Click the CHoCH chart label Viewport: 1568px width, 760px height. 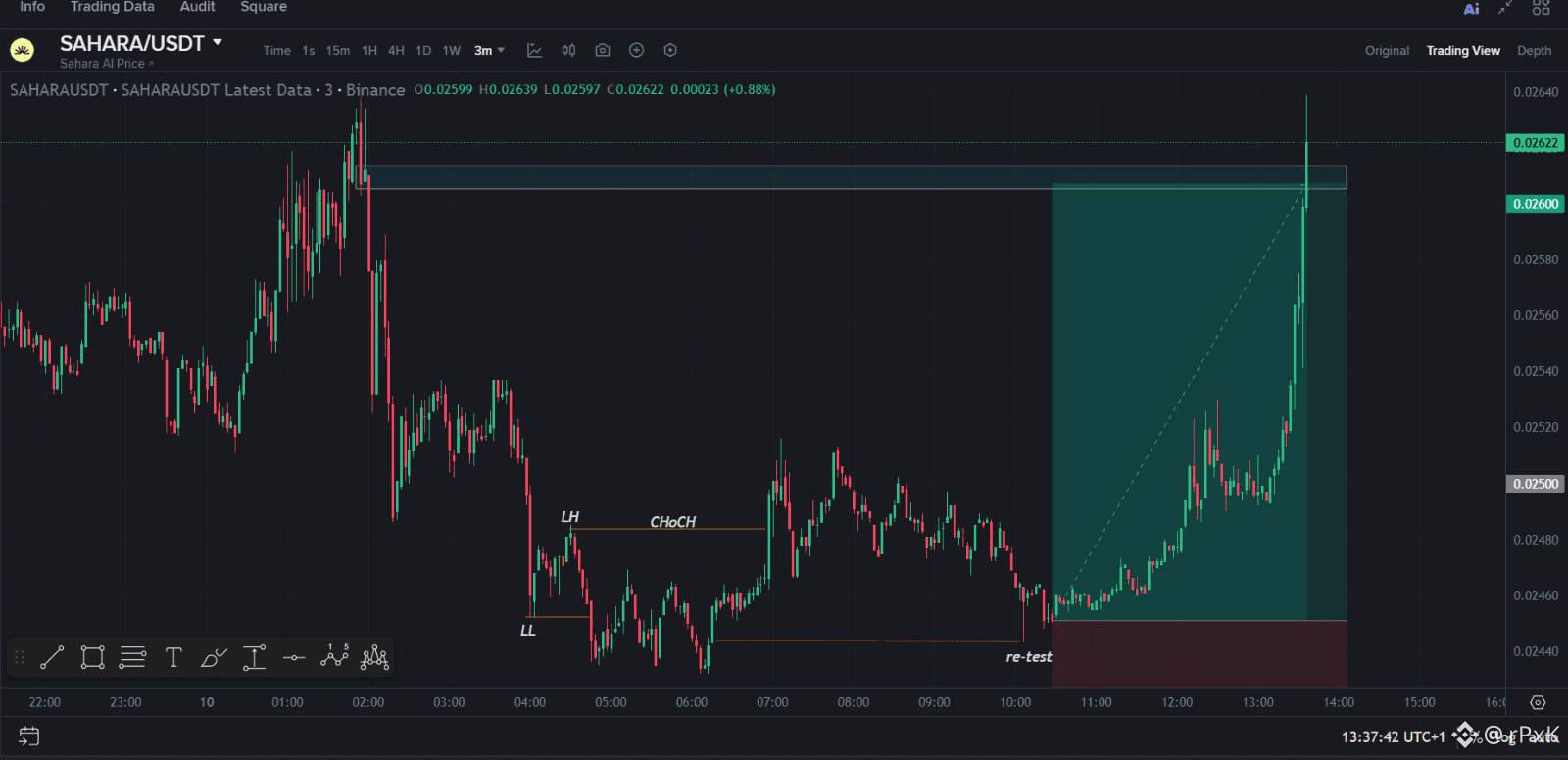[x=673, y=522]
